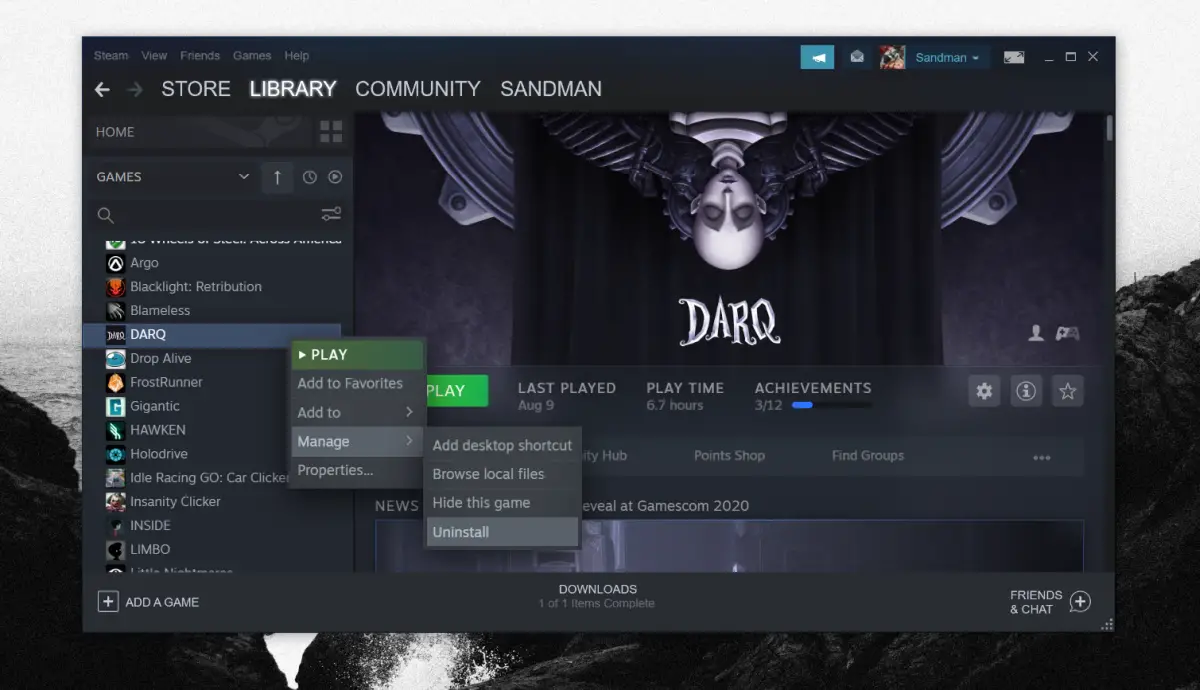Click the Sandman profile avatar

click(x=892, y=57)
